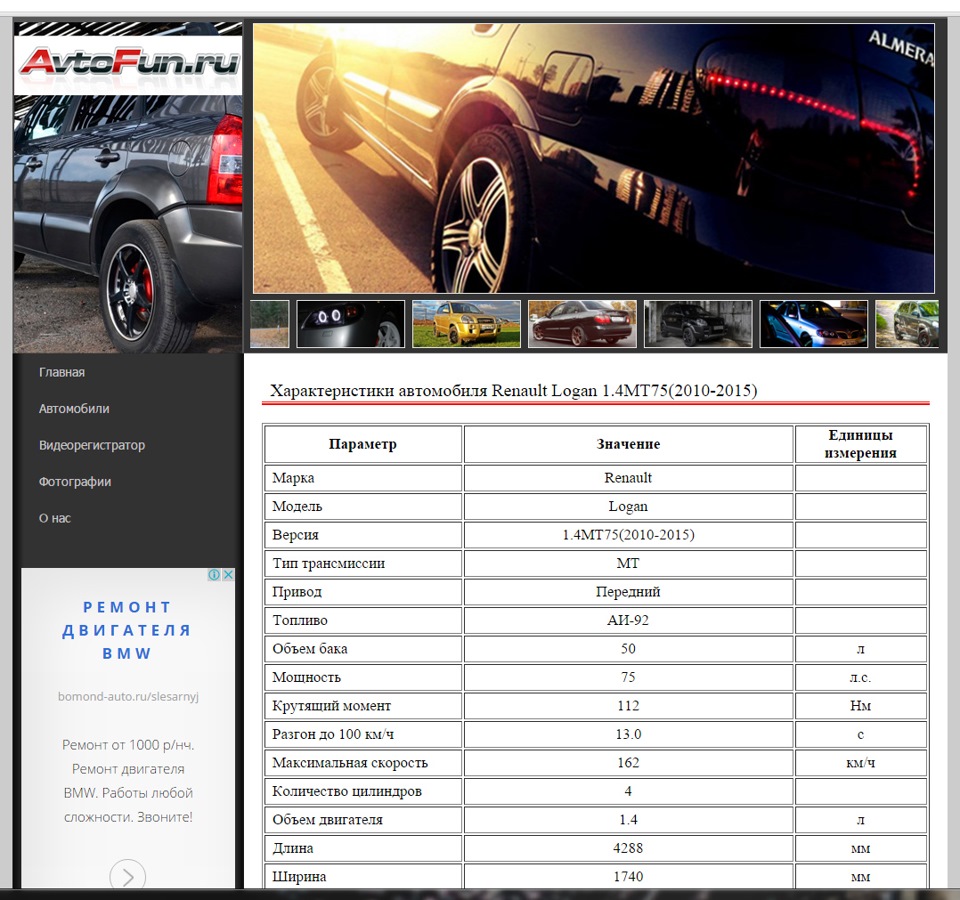Click the 'АИ-92' fuel value cell

pos(628,621)
